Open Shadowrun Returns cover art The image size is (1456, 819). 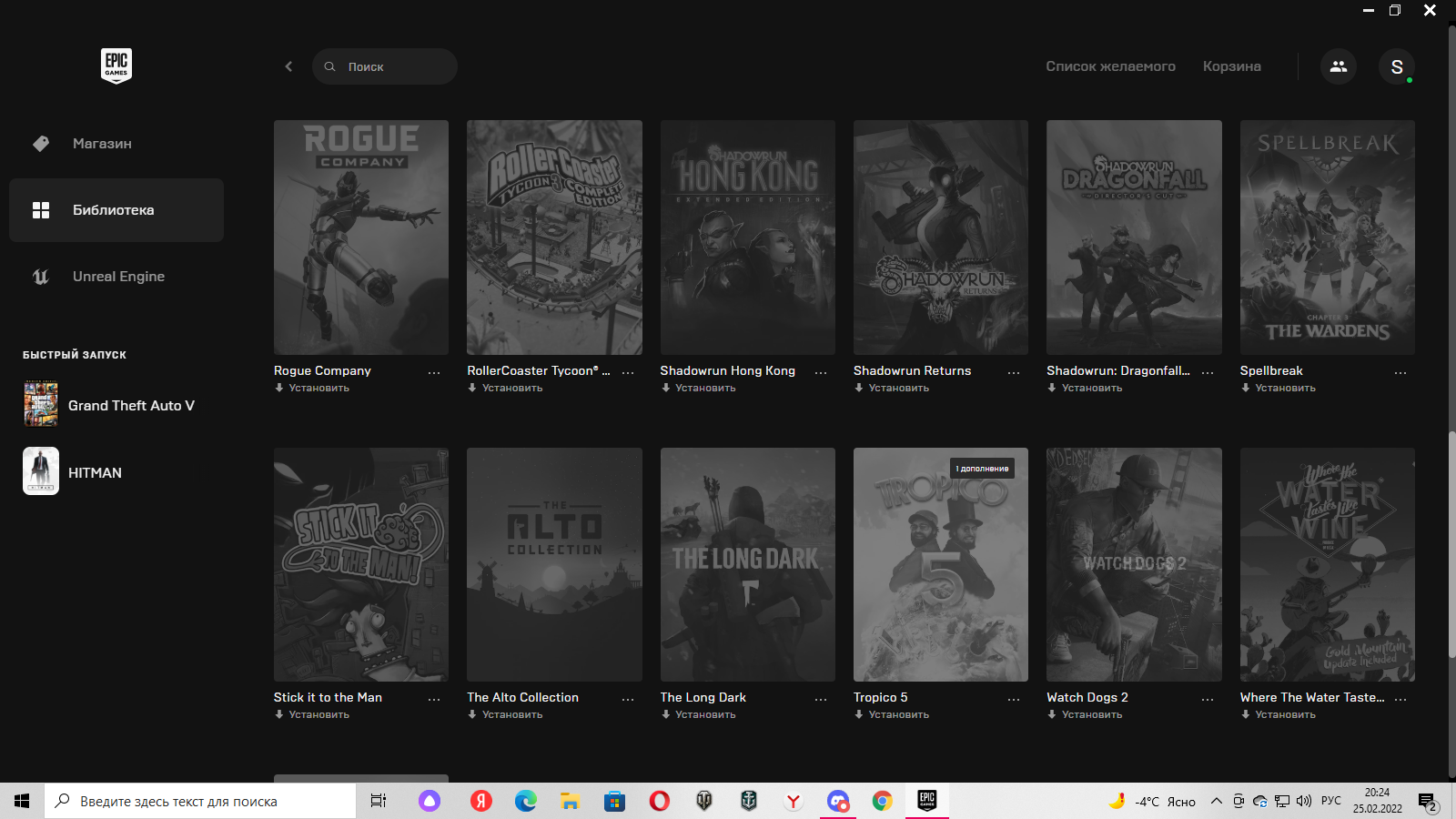(x=941, y=238)
